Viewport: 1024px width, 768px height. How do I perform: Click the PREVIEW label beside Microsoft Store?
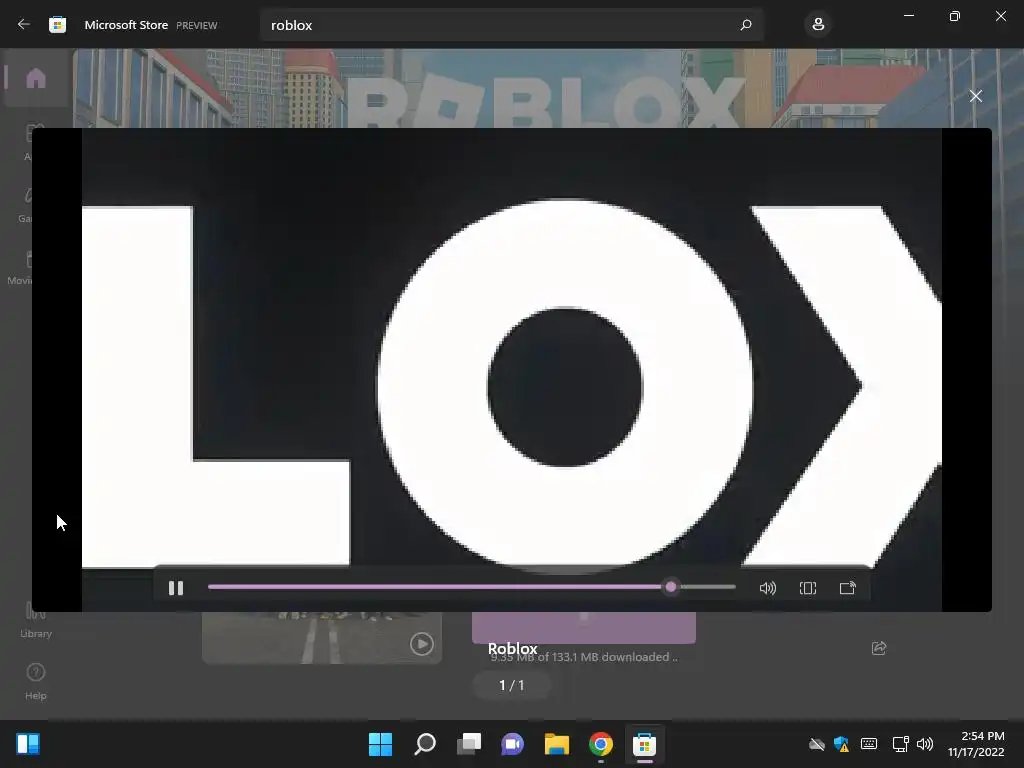coord(197,25)
